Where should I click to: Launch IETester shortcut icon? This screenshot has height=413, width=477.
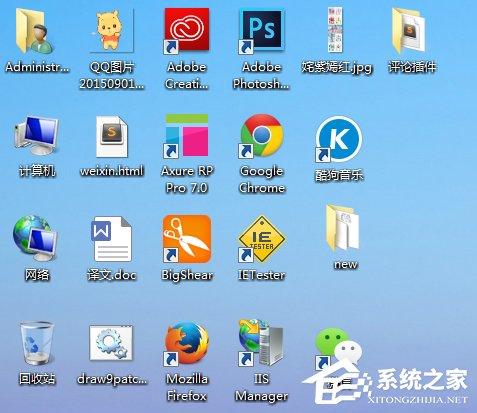click(262, 239)
